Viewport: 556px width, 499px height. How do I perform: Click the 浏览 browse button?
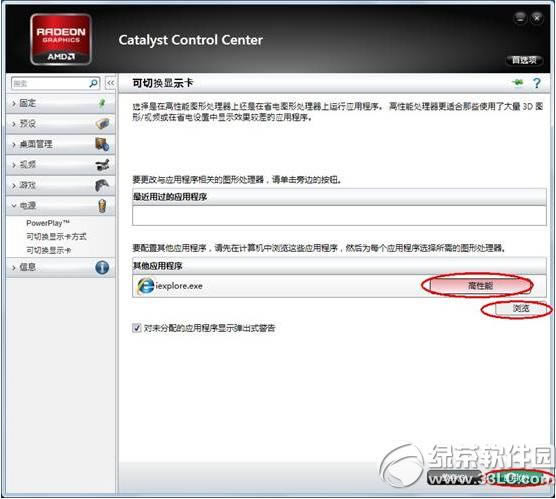(521, 309)
